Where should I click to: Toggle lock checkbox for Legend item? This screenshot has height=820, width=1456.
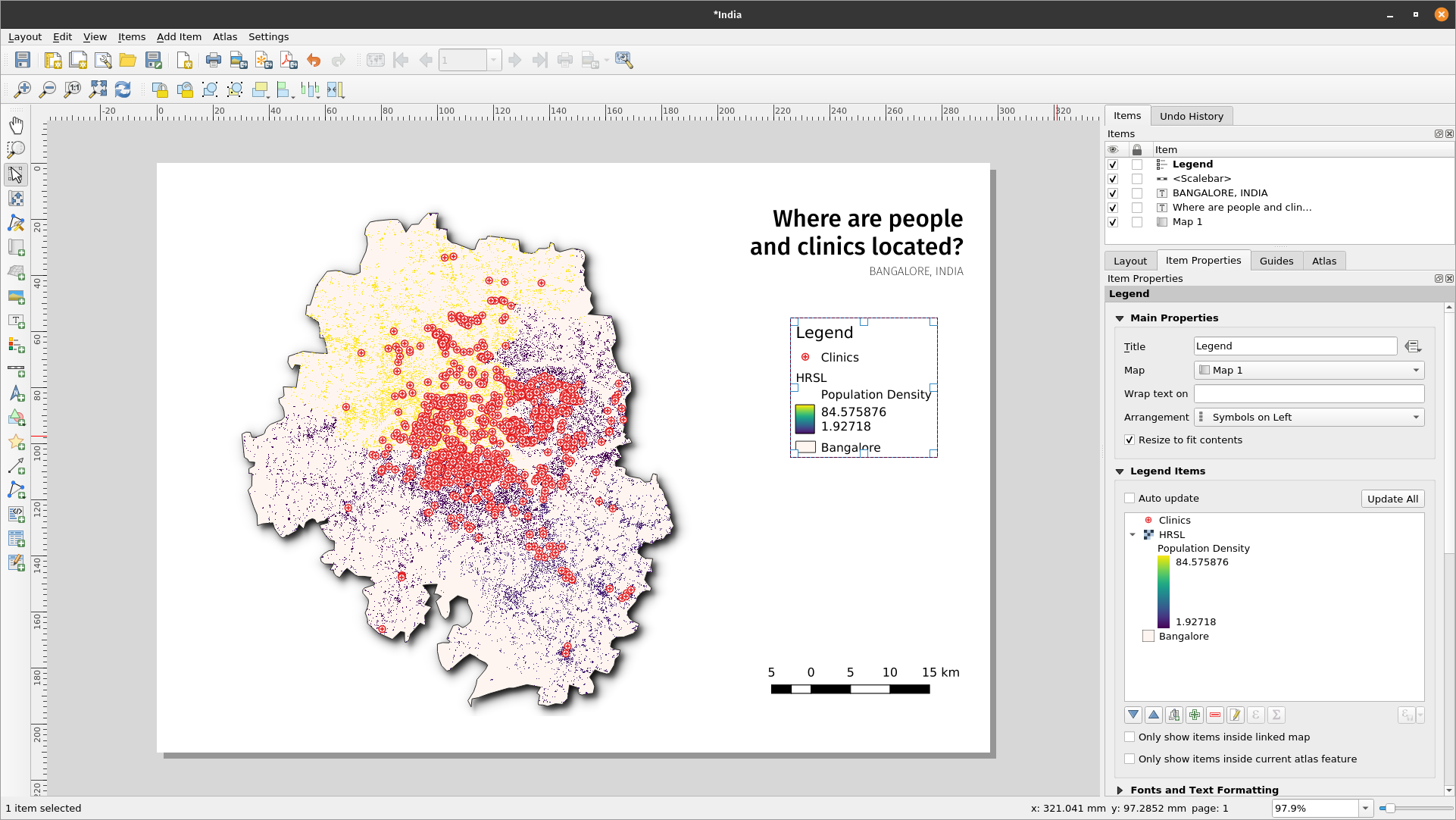click(x=1137, y=164)
